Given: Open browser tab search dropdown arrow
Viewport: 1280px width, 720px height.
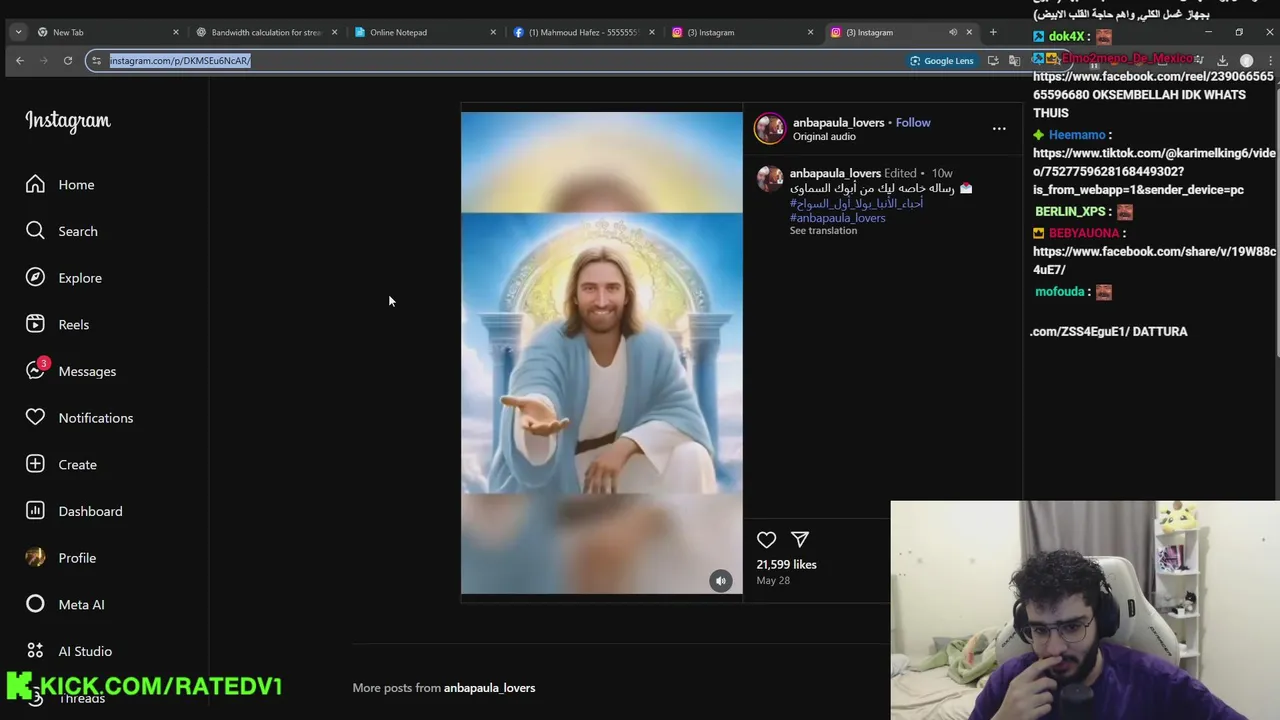Looking at the screenshot, I should (x=18, y=32).
